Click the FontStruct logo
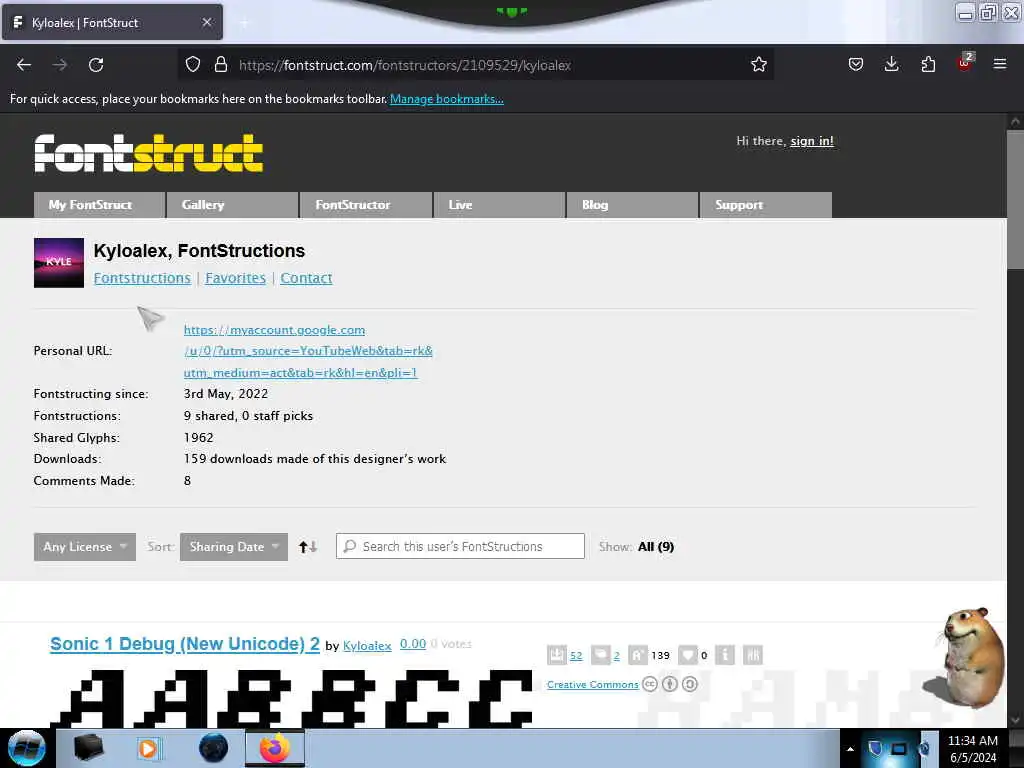 click(x=148, y=153)
